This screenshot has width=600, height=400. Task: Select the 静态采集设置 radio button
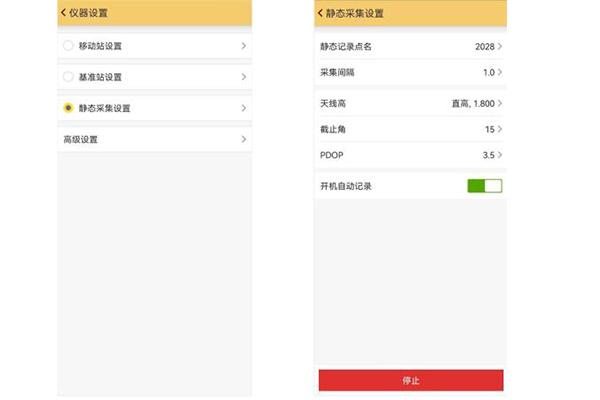coord(68,108)
